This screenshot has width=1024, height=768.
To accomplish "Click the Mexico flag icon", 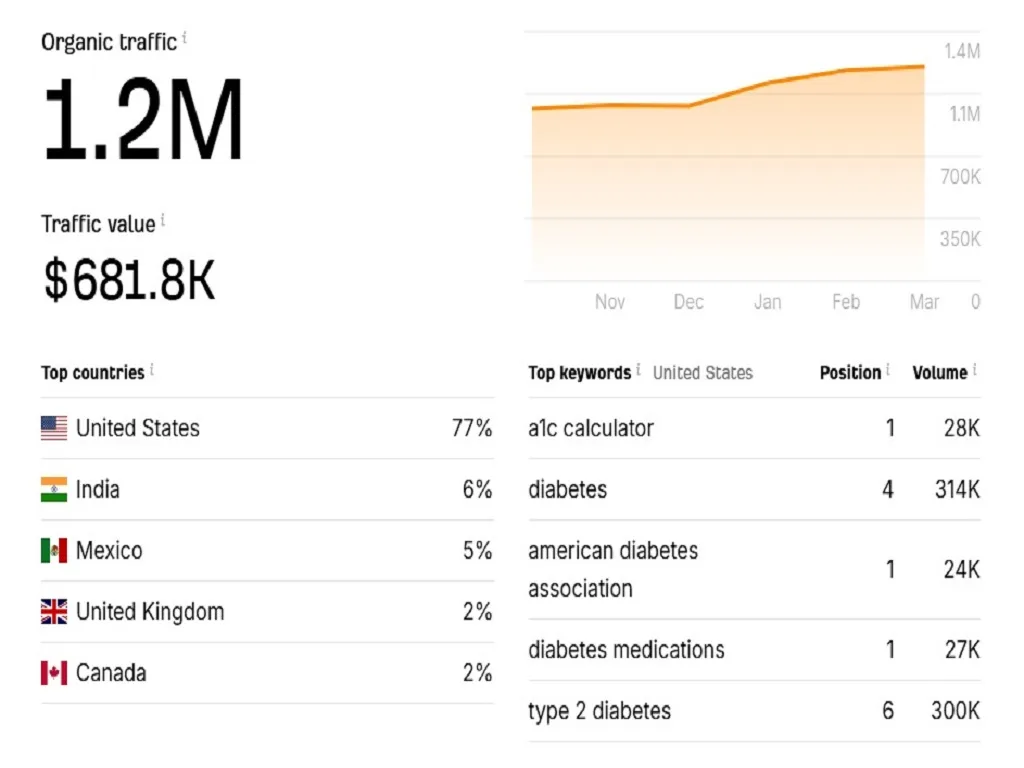I will [54, 551].
